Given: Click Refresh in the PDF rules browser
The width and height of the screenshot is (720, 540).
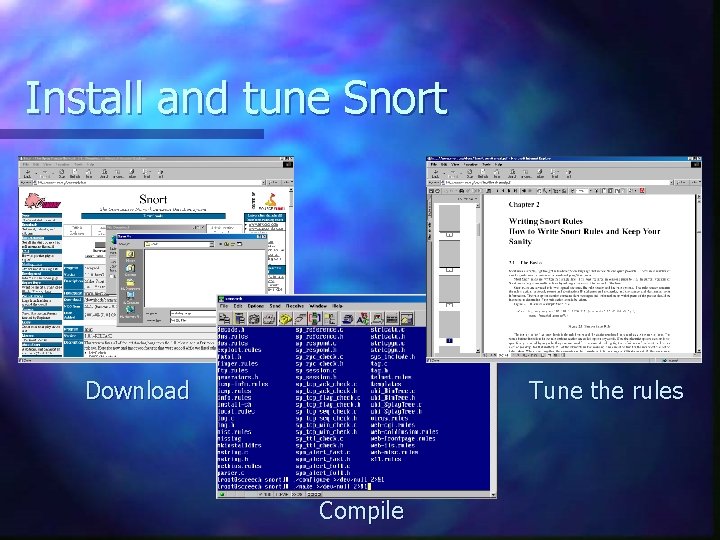Looking at the screenshot, I should [483, 174].
